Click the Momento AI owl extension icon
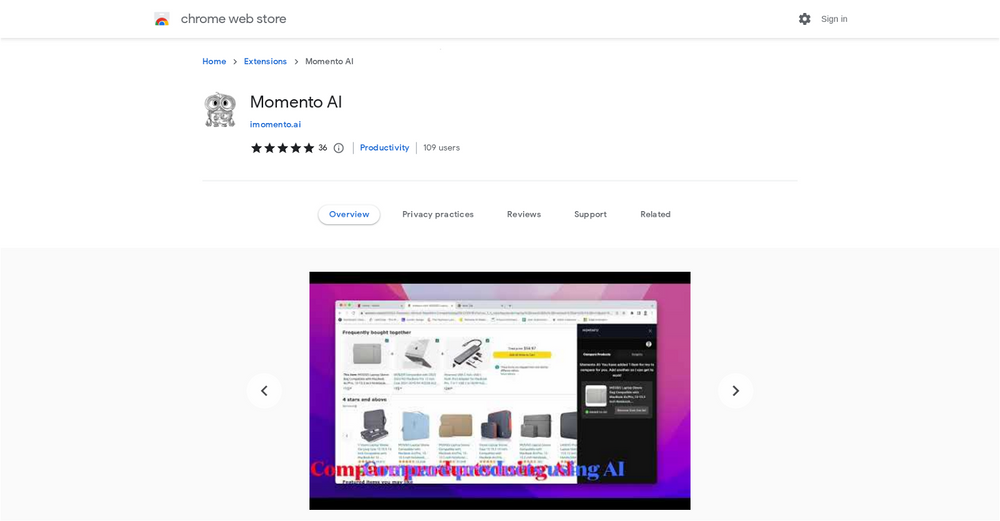 click(x=220, y=110)
